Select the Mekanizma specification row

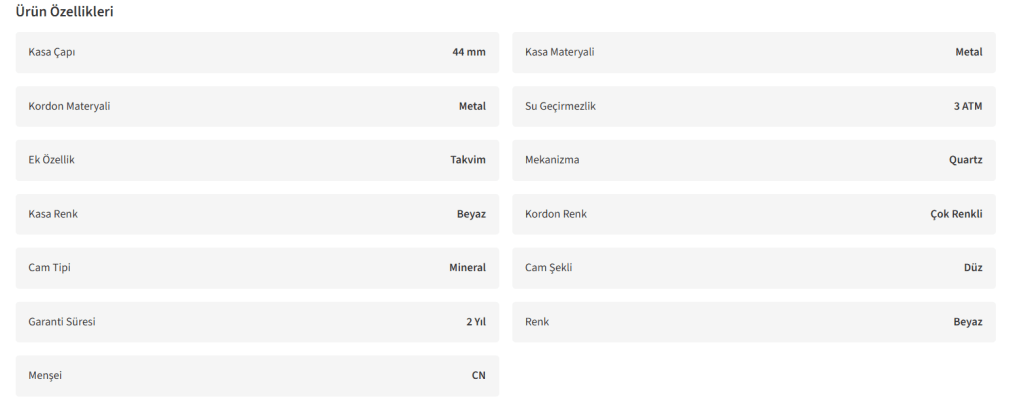tap(754, 160)
